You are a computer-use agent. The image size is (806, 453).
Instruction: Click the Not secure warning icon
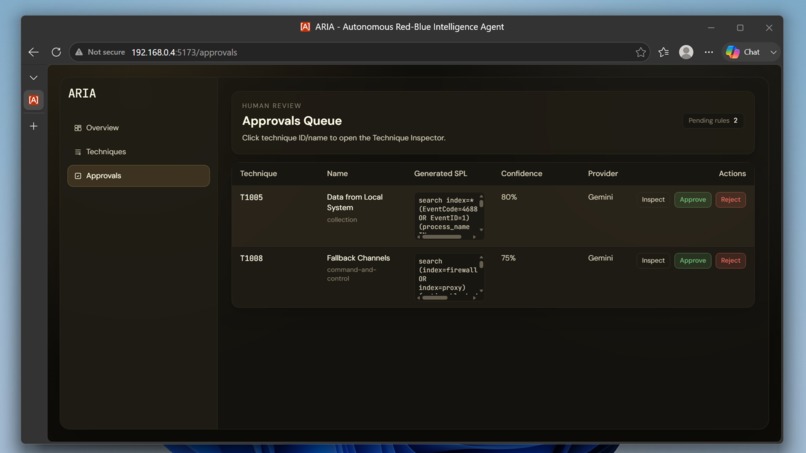[79, 52]
